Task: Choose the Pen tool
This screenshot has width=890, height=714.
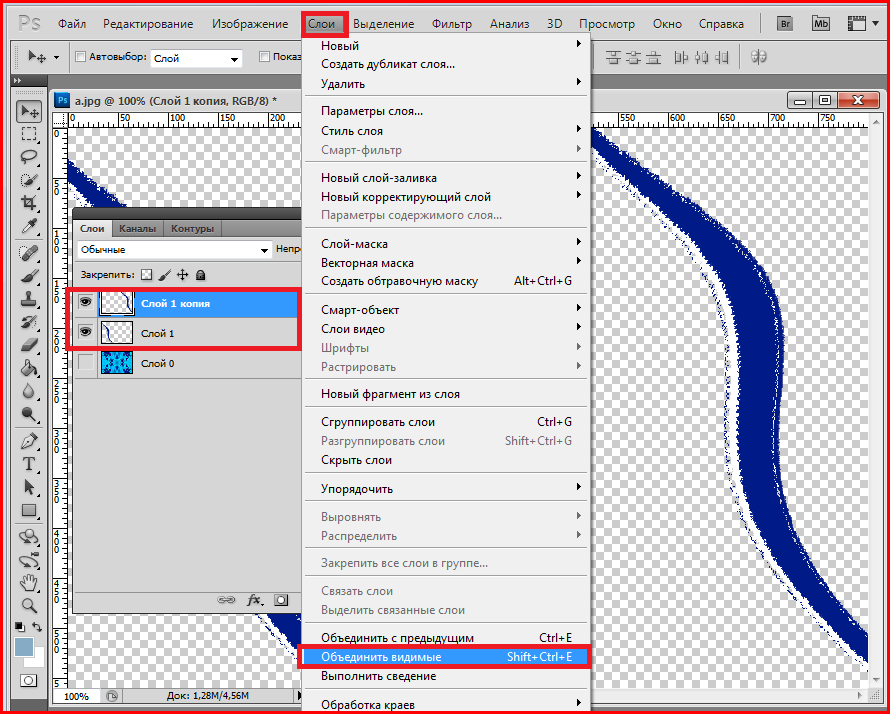Action: tap(29, 441)
